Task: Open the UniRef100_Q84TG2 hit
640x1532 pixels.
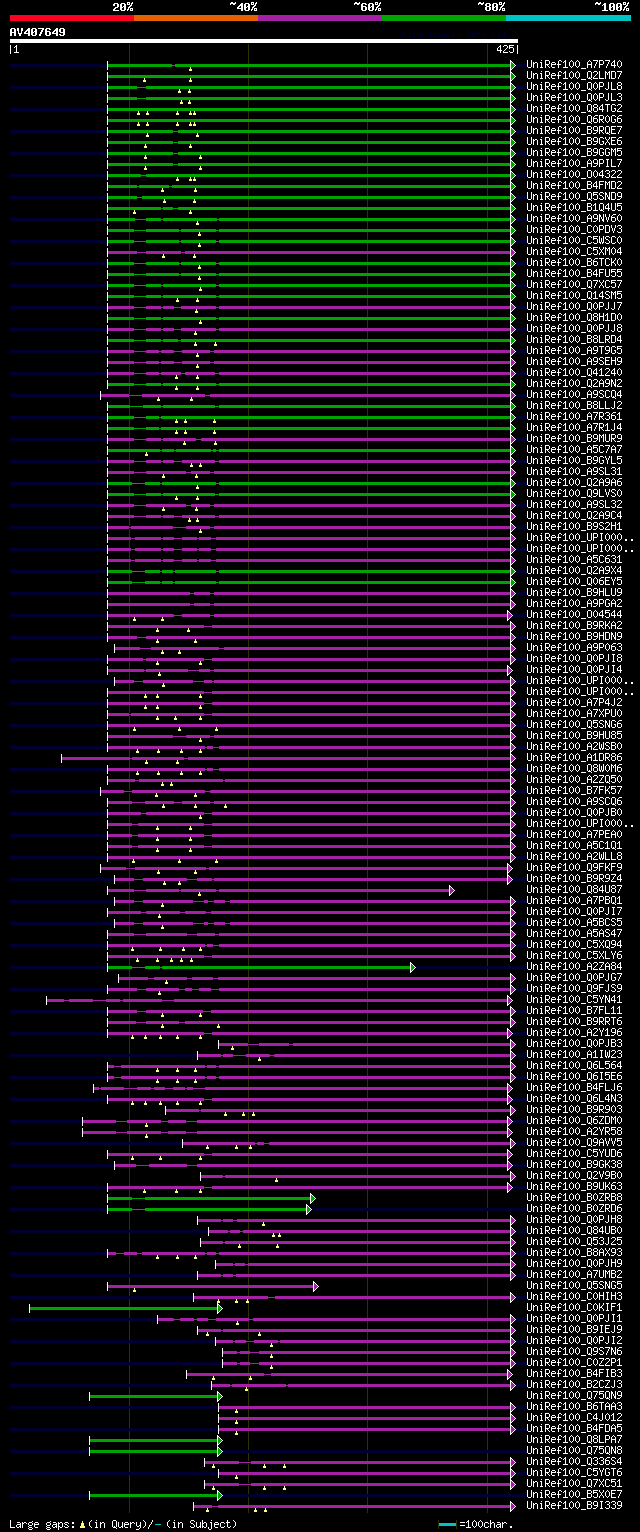Action: pyautogui.click(x=574, y=109)
